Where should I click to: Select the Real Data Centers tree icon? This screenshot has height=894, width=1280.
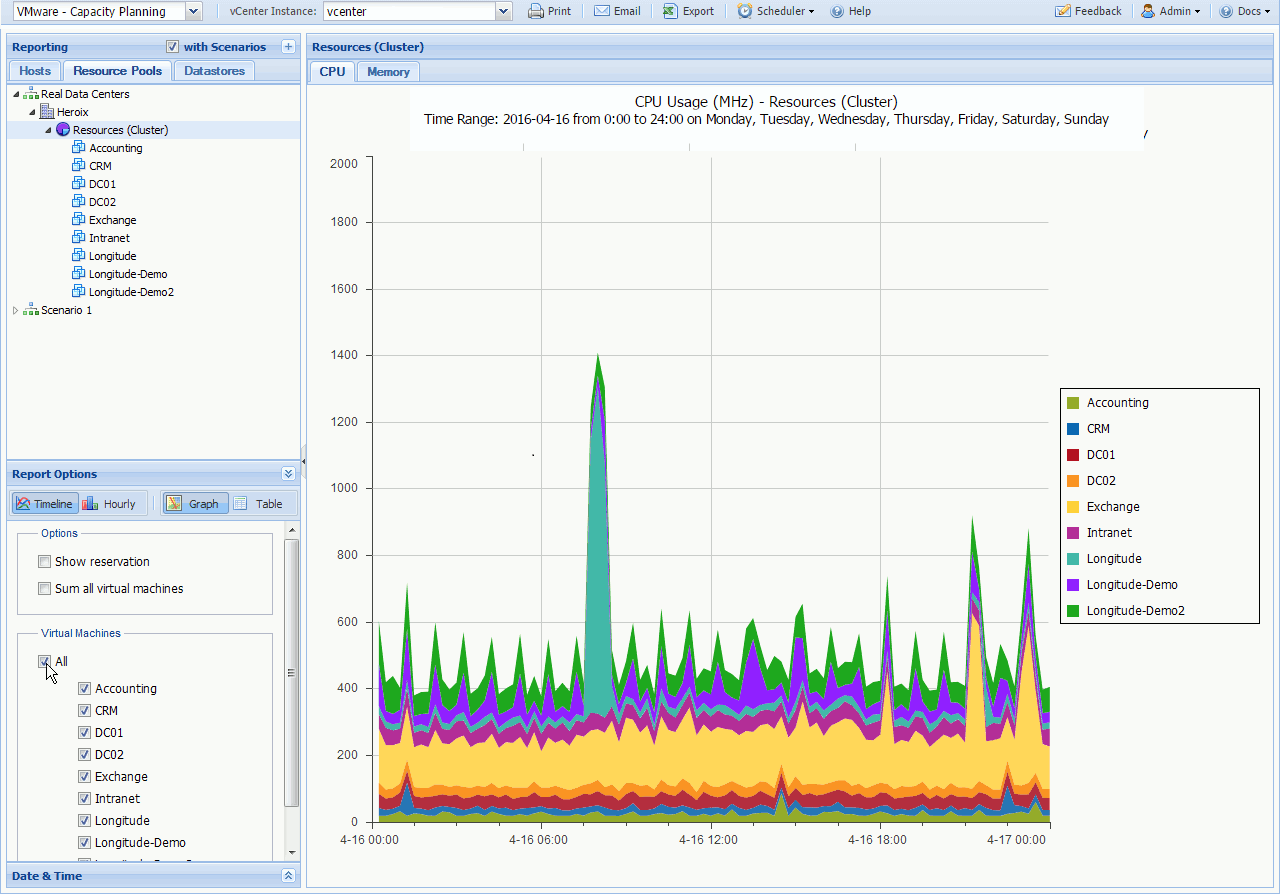(31, 94)
